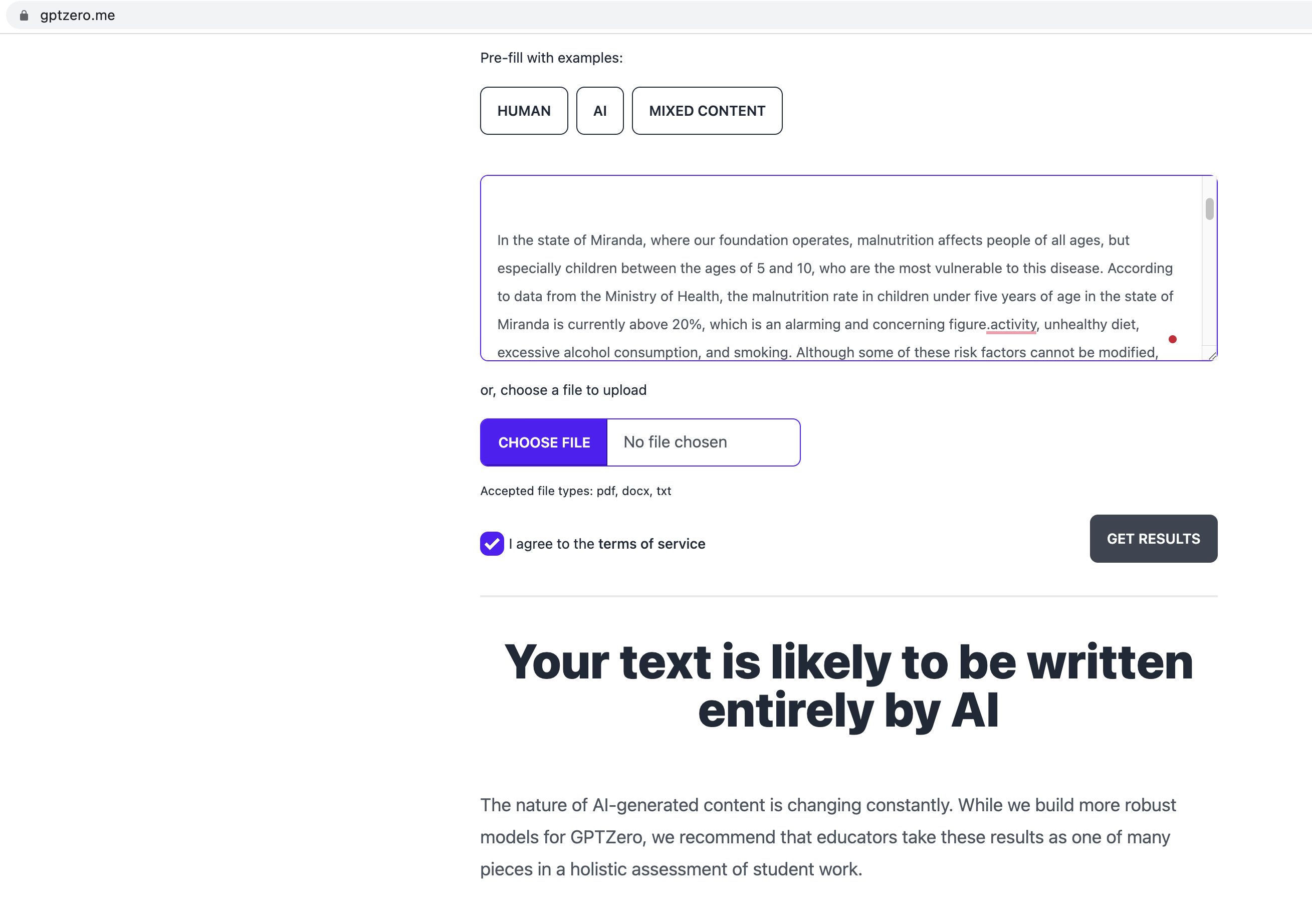Click the textarea resize handle corner
The height and width of the screenshot is (924, 1312).
tap(1212, 355)
